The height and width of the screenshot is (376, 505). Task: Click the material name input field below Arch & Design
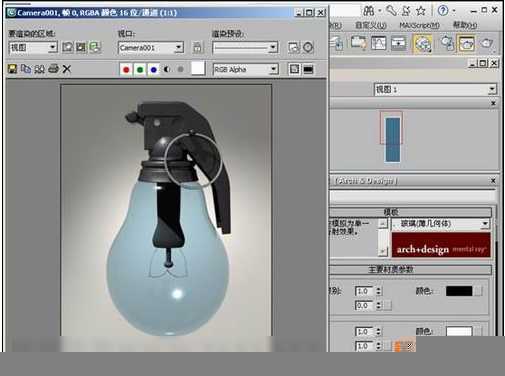coord(413,197)
